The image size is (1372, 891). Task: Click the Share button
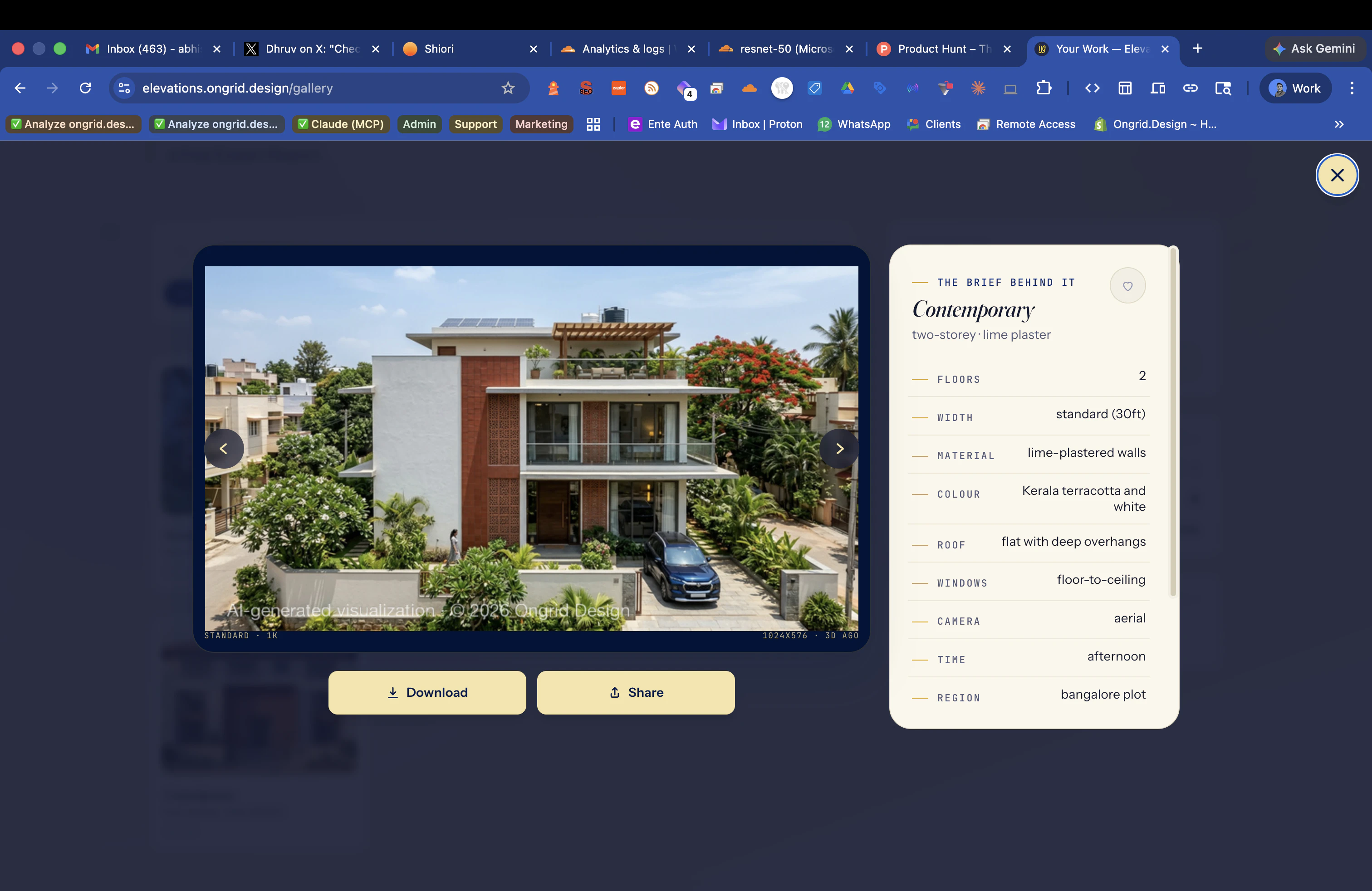click(x=635, y=692)
